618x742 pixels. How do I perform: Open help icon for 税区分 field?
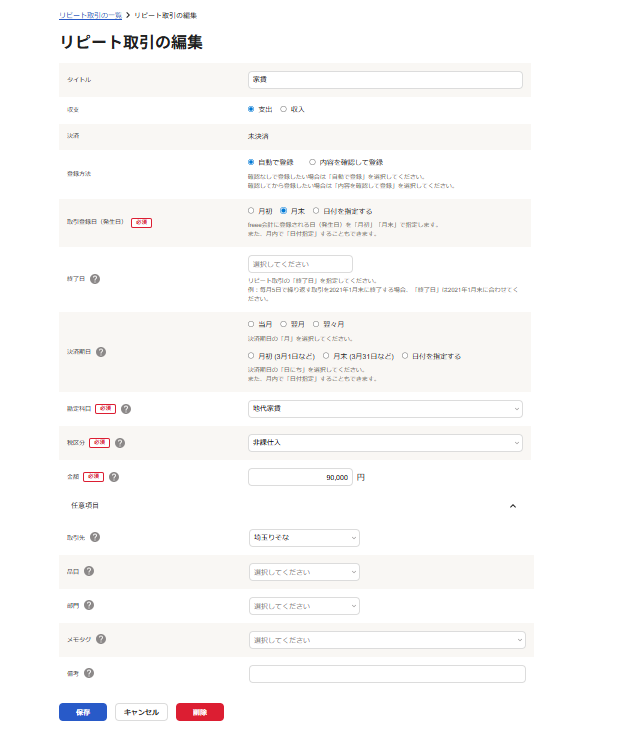[120, 443]
